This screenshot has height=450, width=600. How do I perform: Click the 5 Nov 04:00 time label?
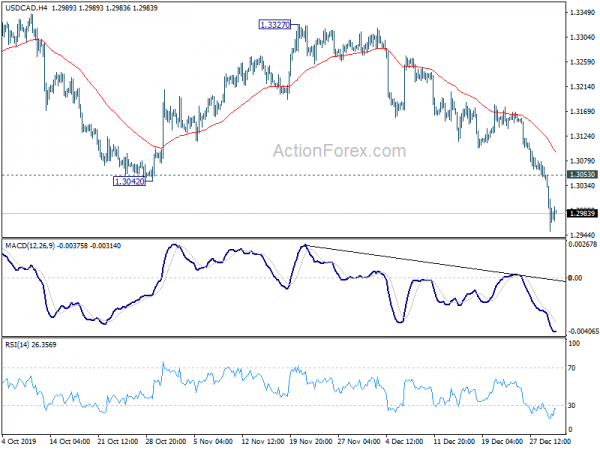click(213, 441)
